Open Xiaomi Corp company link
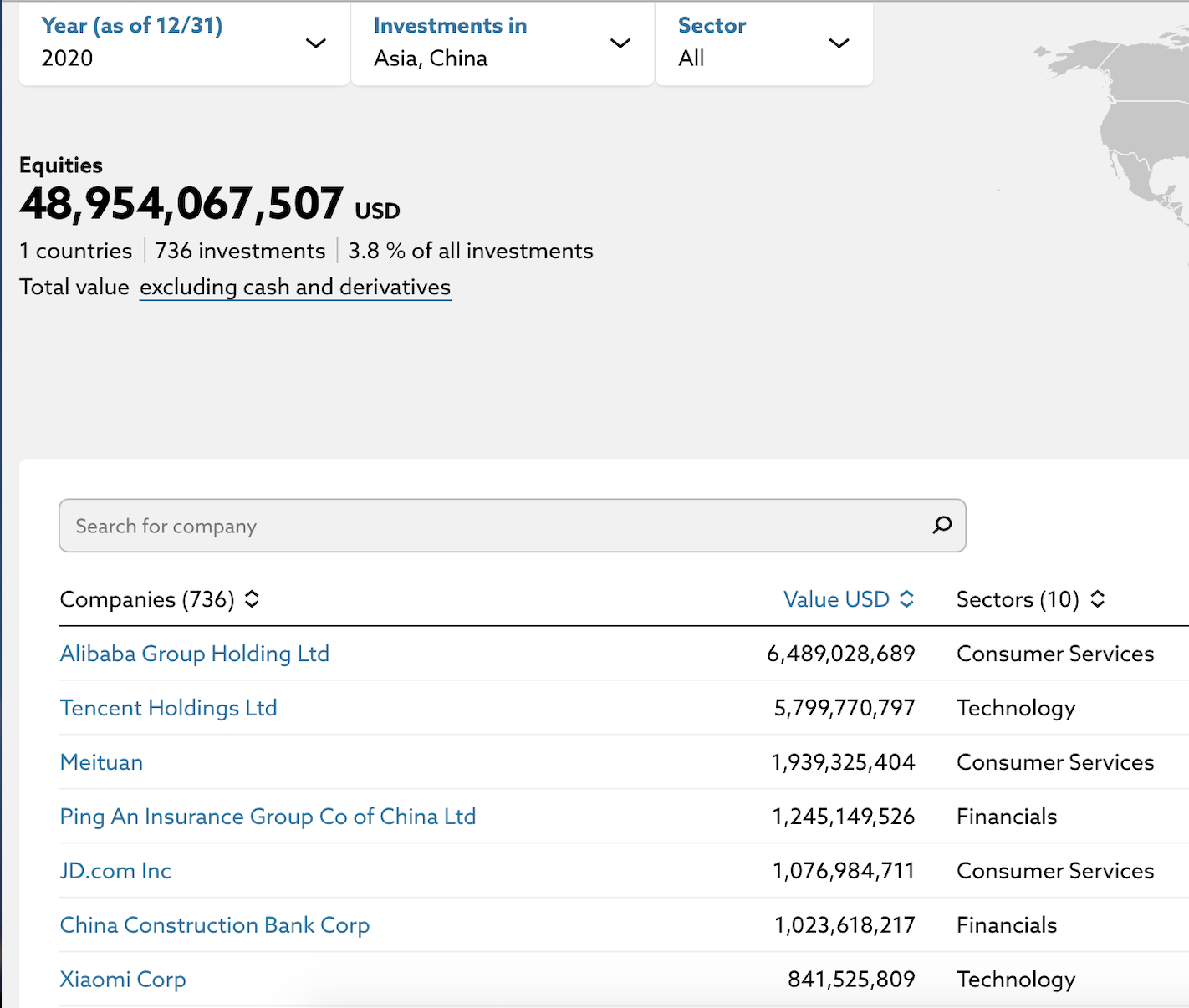The height and width of the screenshot is (1008, 1189). coord(123,980)
